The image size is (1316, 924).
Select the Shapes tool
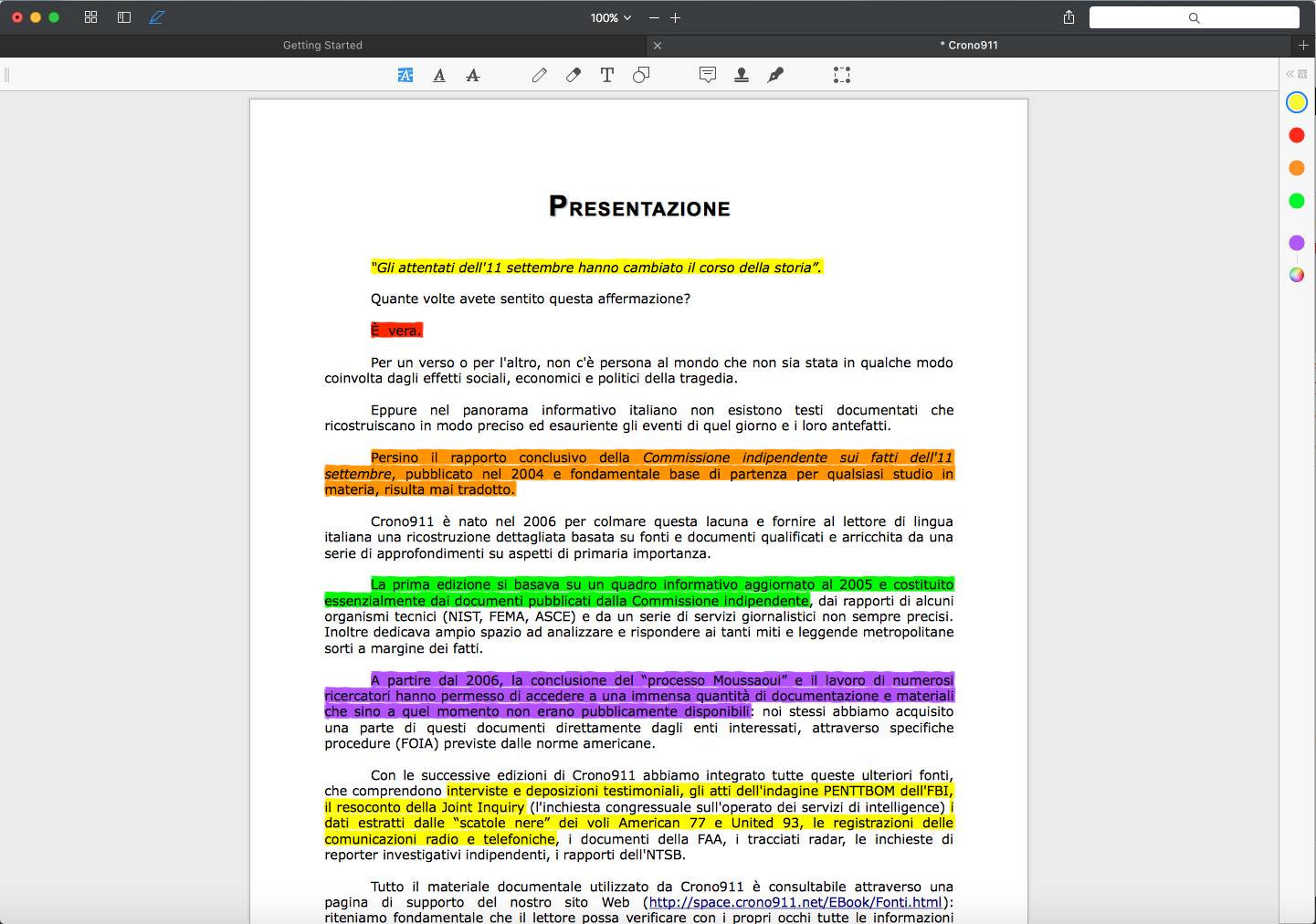(x=641, y=75)
